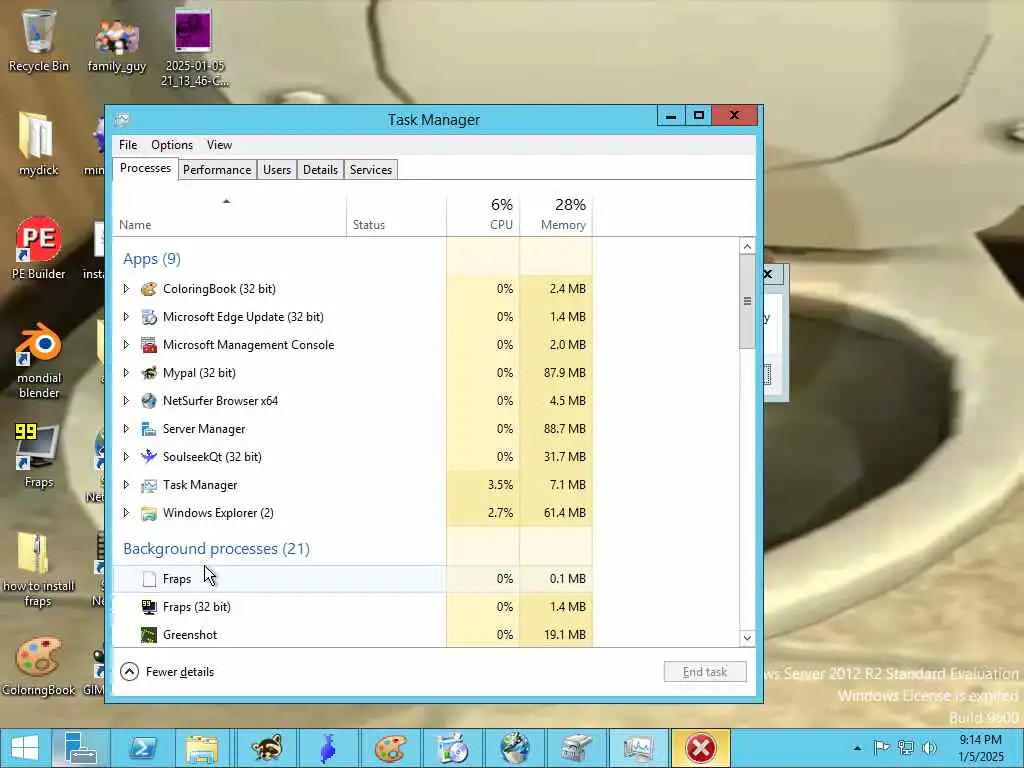Select the family_guy desktop icon
This screenshot has height=768, width=1024.
[117, 46]
